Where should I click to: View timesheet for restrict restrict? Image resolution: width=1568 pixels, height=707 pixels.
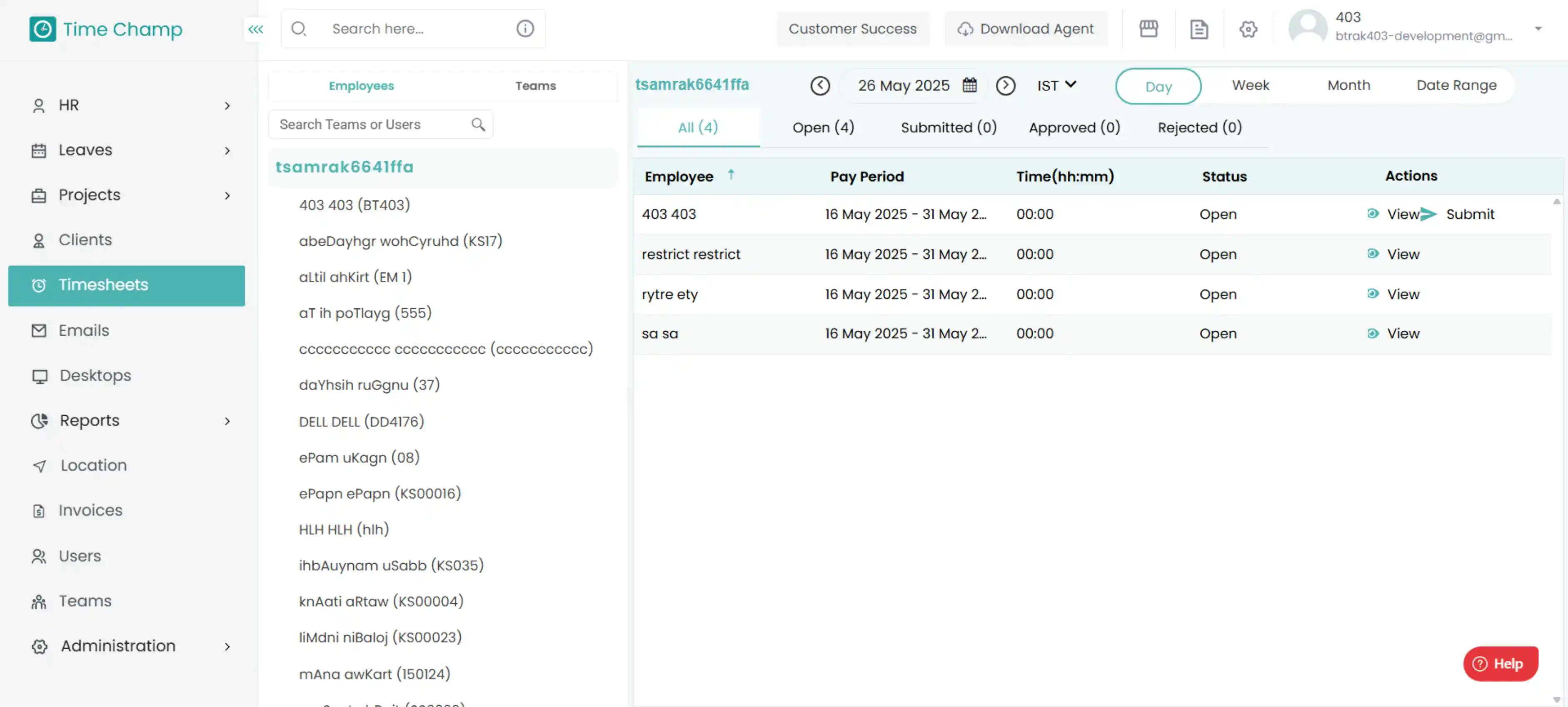[1393, 255]
